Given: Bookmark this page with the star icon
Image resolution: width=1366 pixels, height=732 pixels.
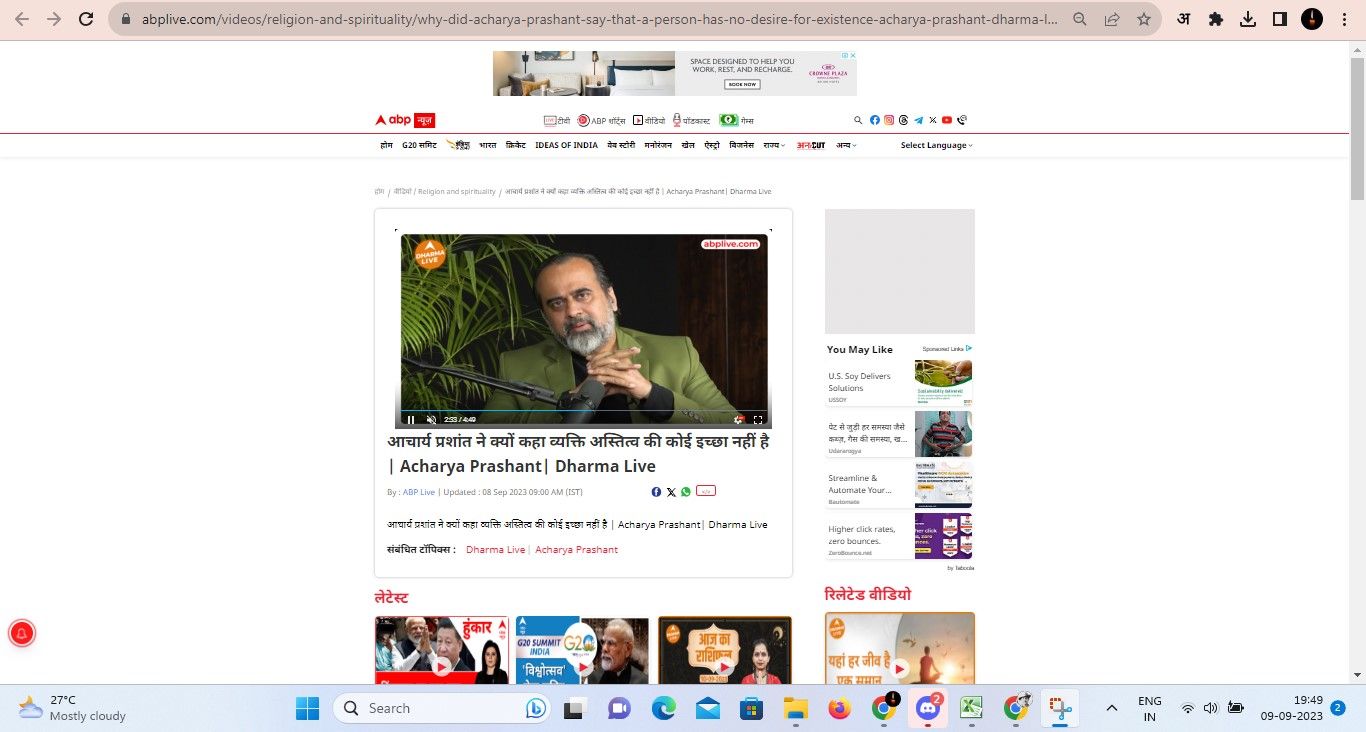Looking at the screenshot, I should pos(1144,19).
